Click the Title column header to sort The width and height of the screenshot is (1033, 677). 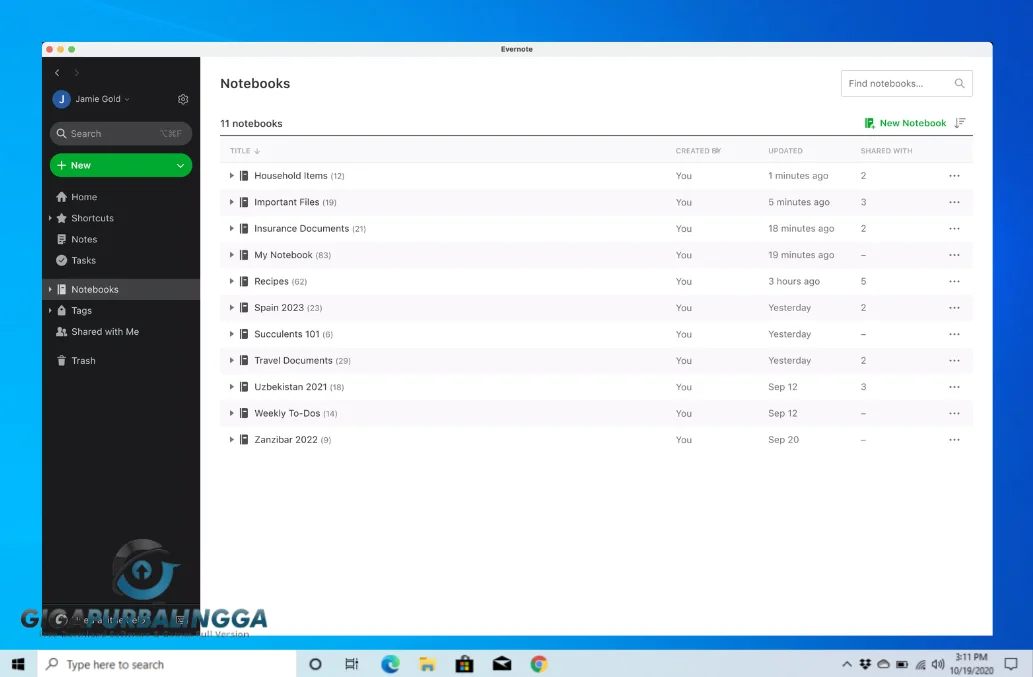coord(241,150)
